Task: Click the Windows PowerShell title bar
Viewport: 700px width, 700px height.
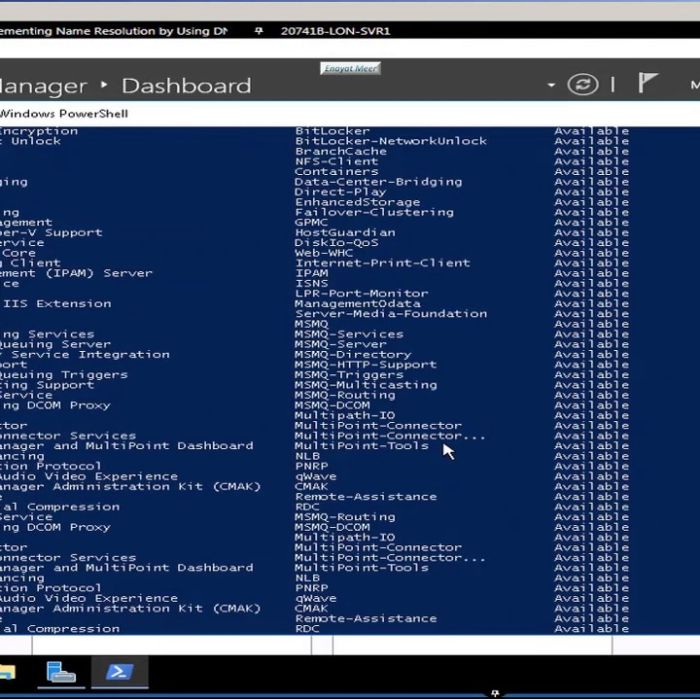Action: [350, 114]
